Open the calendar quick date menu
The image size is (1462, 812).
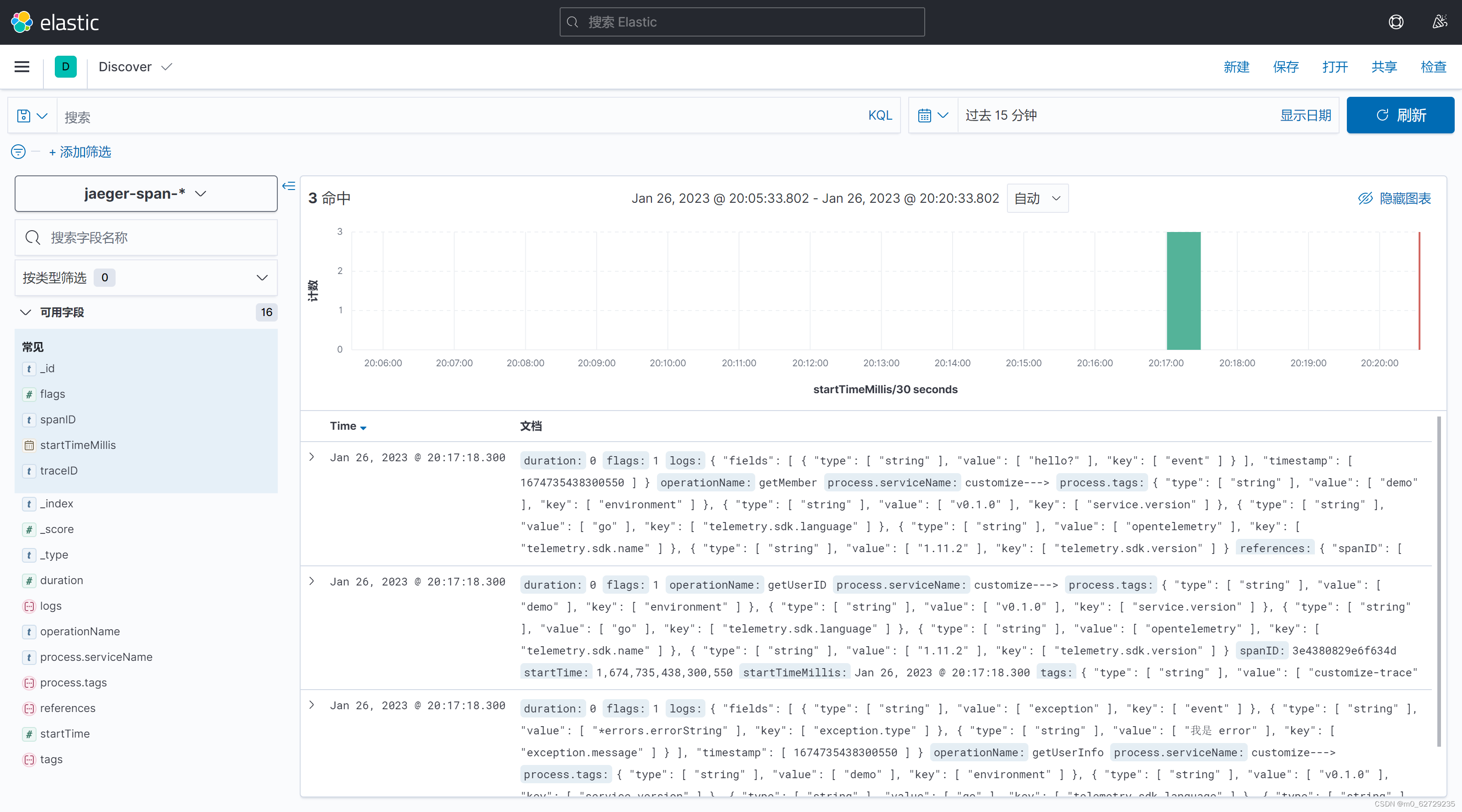(932, 115)
